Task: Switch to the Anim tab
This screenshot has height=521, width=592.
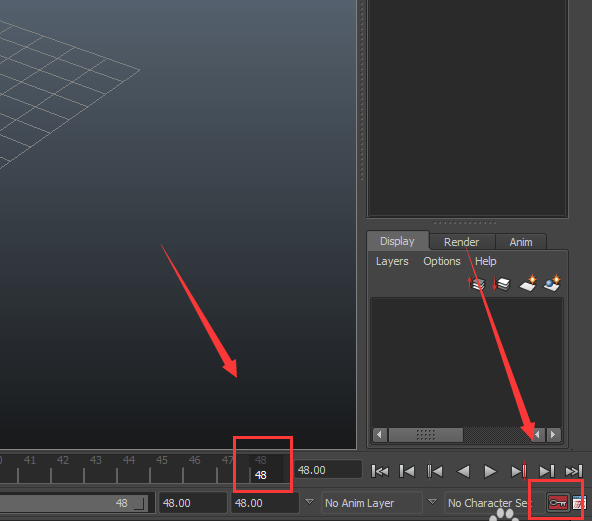Action: (521, 242)
